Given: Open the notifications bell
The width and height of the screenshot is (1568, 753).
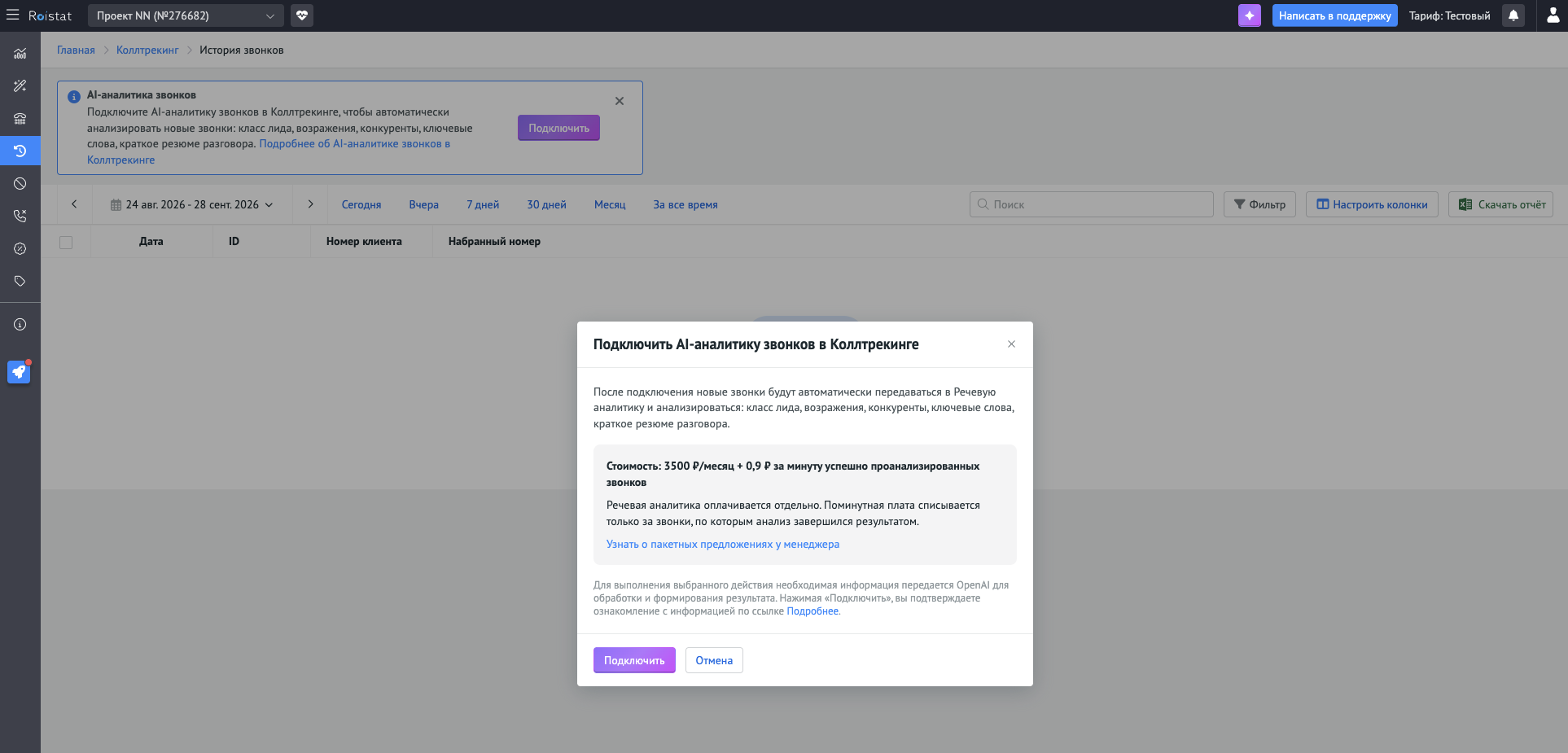Looking at the screenshot, I should (1513, 15).
